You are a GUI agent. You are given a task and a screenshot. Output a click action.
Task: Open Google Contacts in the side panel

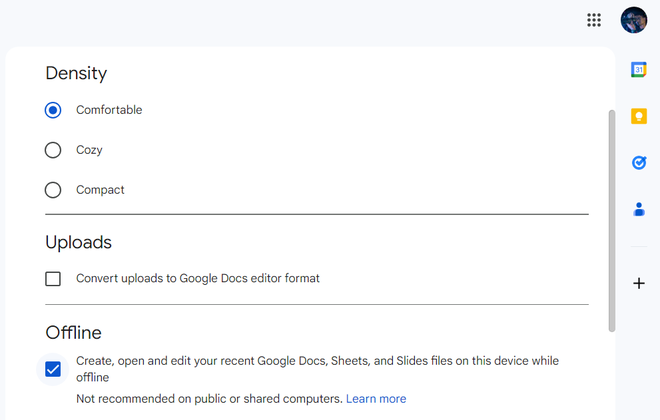click(x=639, y=209)
